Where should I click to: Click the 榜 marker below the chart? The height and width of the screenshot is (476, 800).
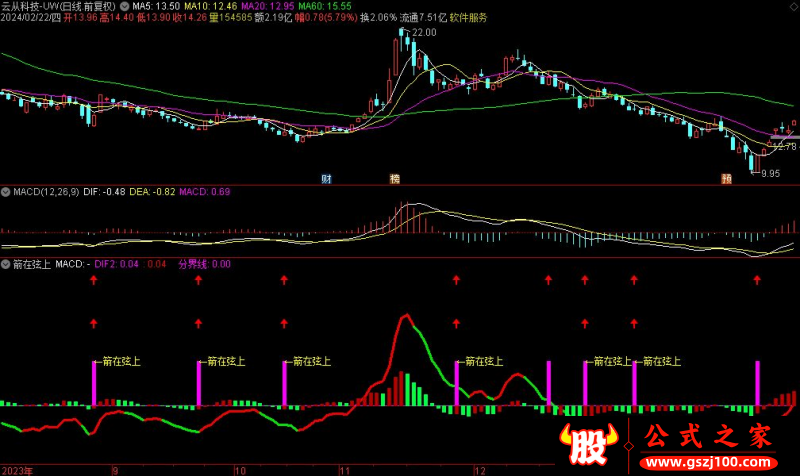coord(394,179)
